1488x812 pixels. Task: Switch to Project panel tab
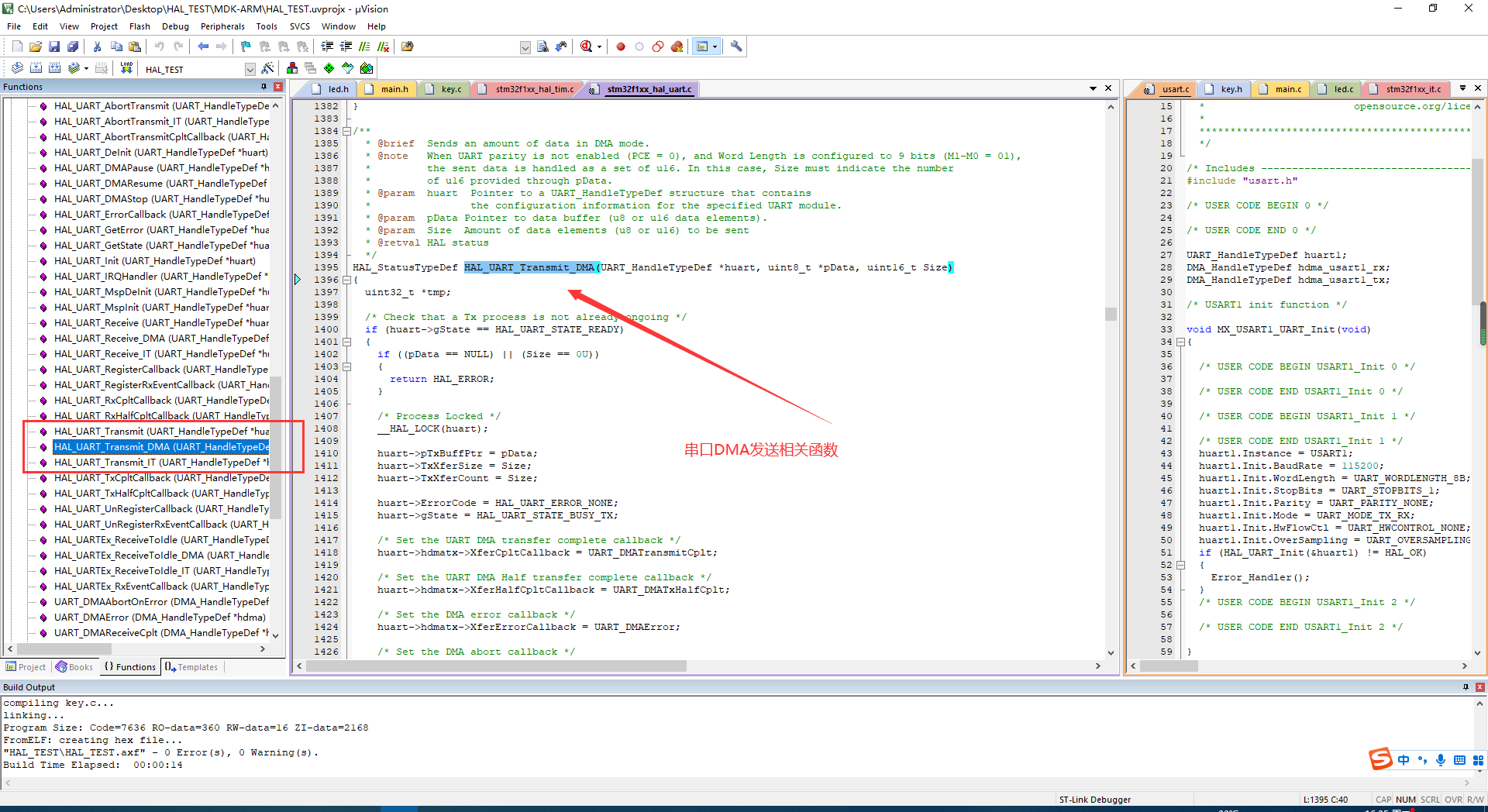click(26, 667)
